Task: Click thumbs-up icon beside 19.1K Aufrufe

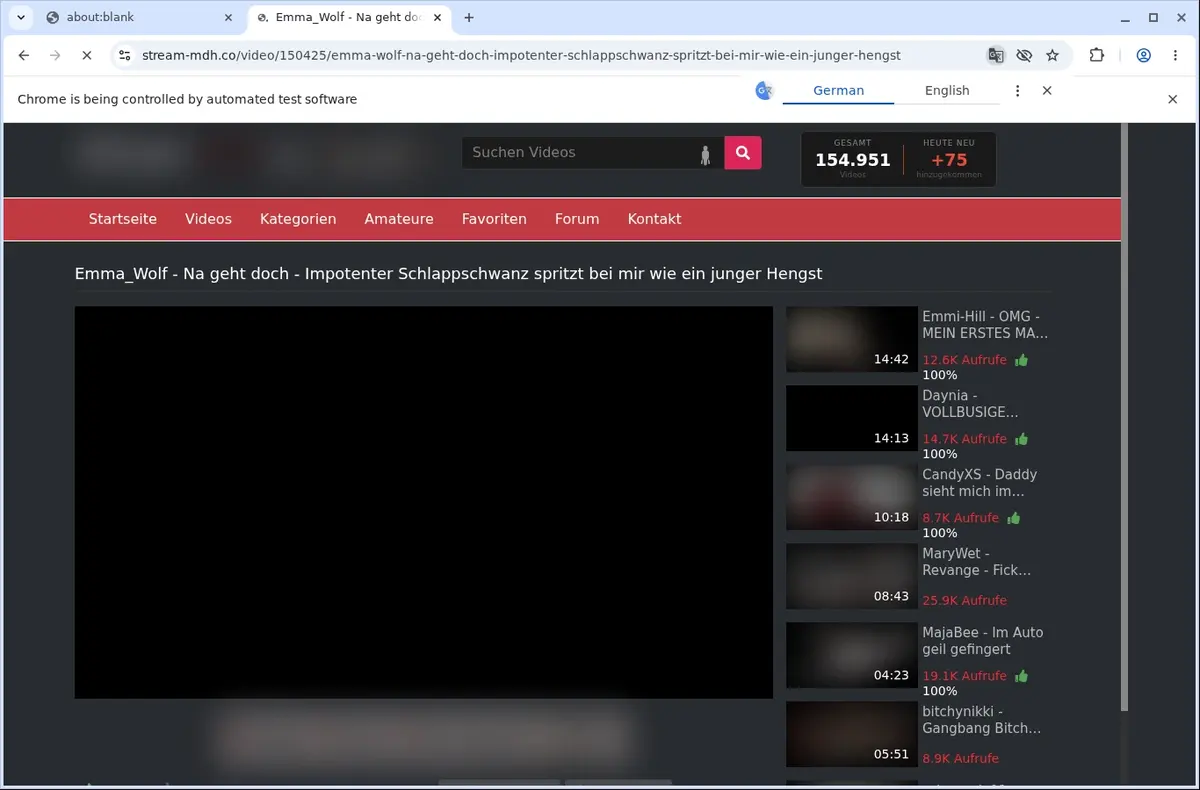Action: [x=1021, y=676]
